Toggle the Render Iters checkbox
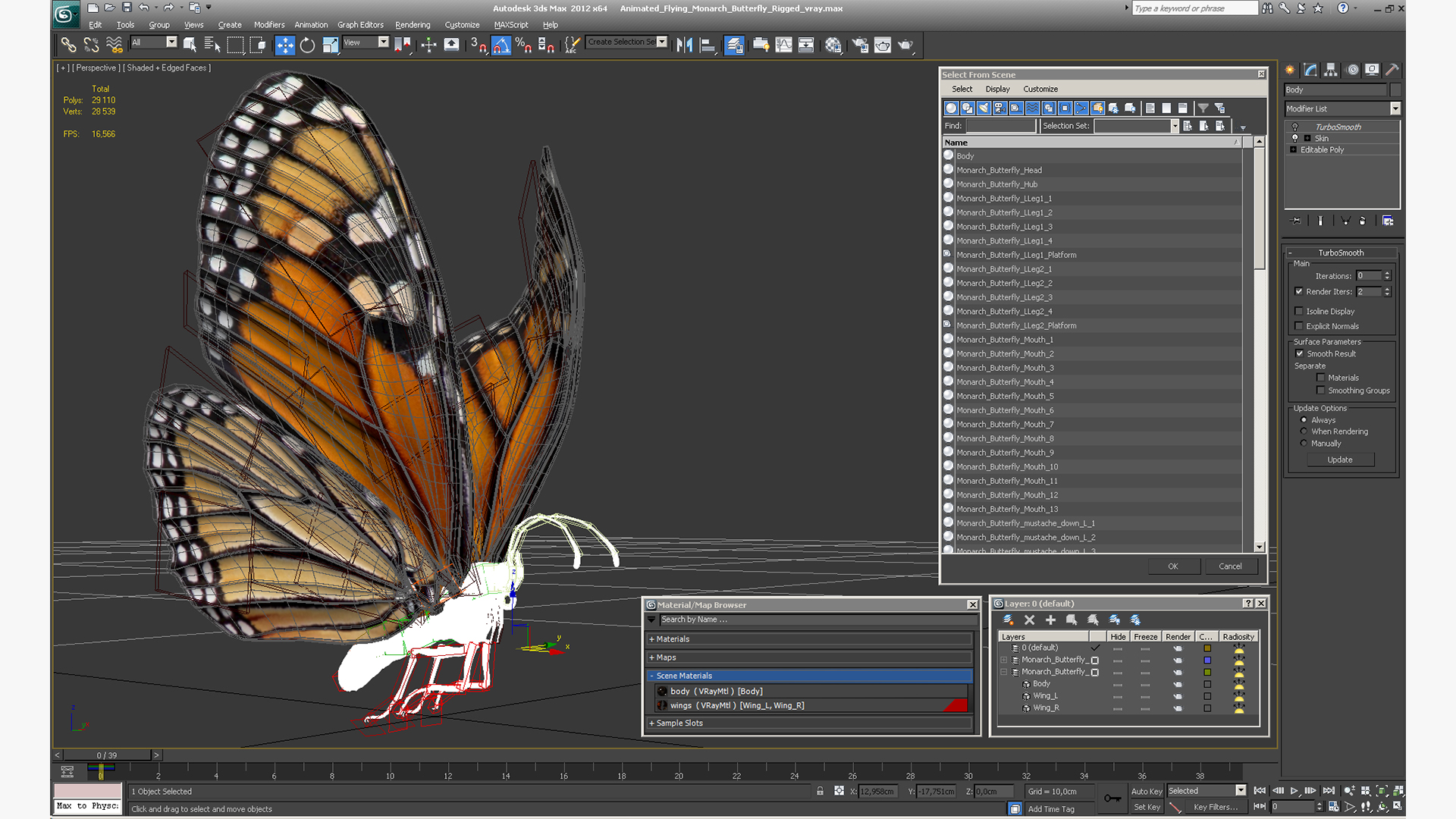This screenshot has height=819, width=1456. coord(1299,291)
